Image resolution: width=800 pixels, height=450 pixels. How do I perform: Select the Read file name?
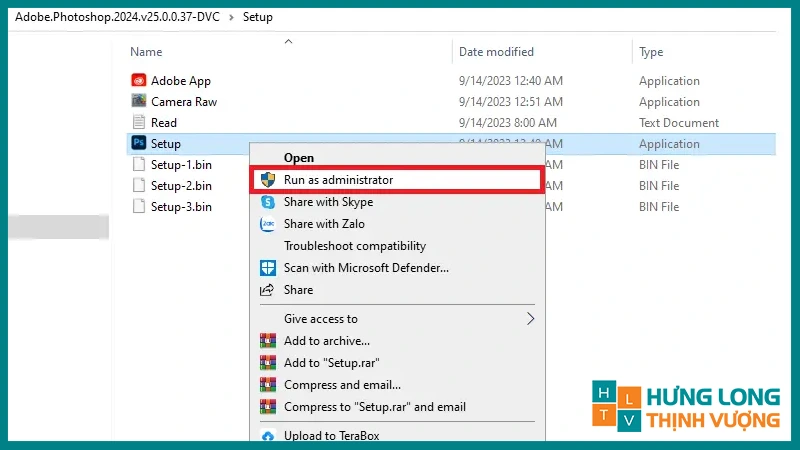click(x=164, y=122)
